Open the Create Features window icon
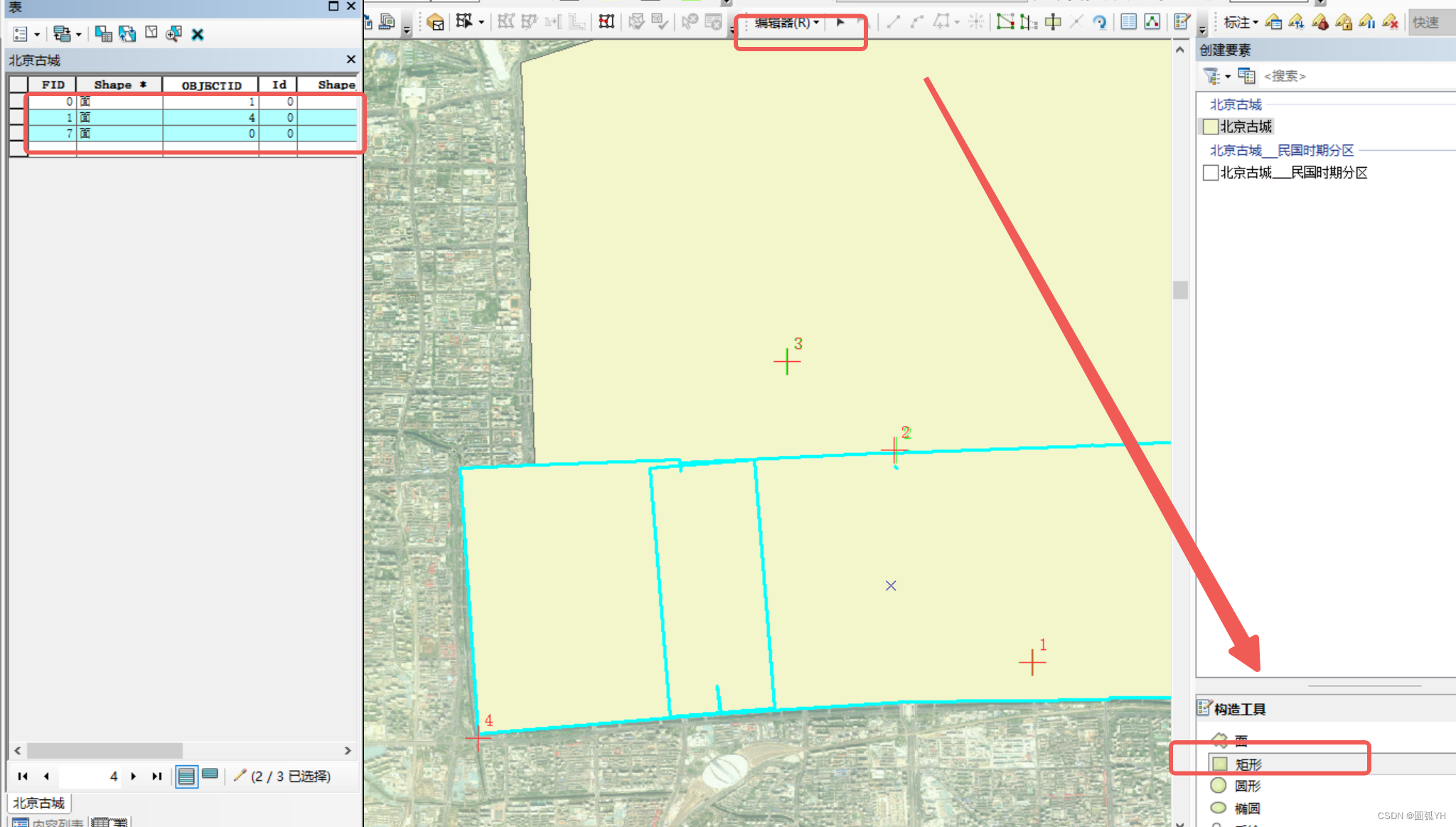This screenshot has height=827, width=1456. pos(1182,22)
